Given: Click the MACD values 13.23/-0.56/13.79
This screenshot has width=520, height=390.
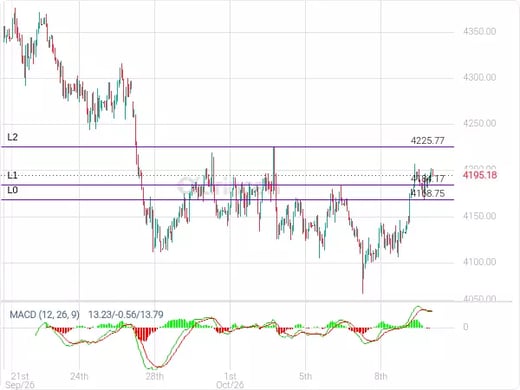Looking at the screenshot, I should [x=126, y=314].
